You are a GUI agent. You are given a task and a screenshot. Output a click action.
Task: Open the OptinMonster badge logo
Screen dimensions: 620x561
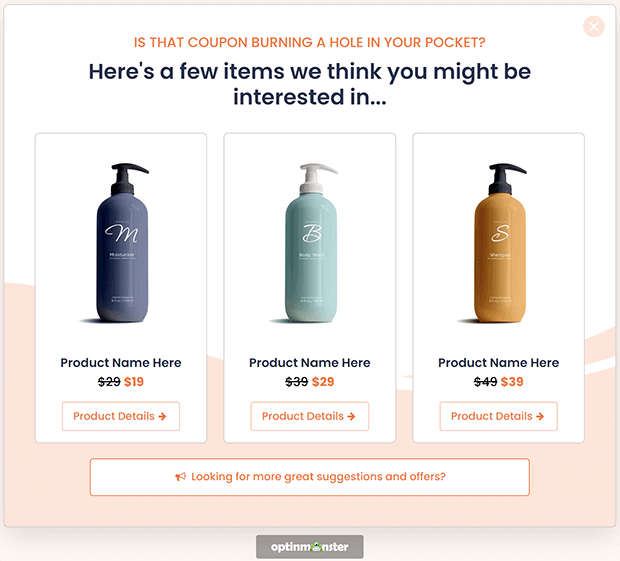click(310, 547)
